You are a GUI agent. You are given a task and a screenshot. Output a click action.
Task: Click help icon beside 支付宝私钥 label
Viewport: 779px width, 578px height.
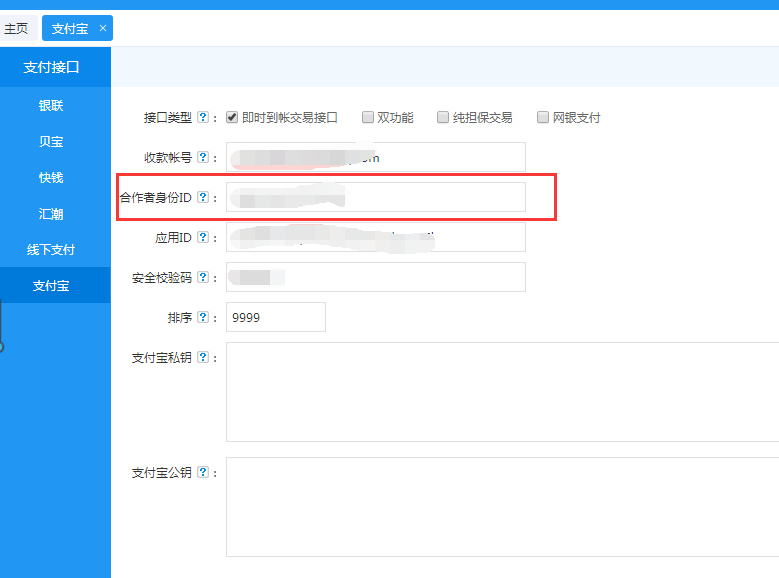(x=203, y=357)
